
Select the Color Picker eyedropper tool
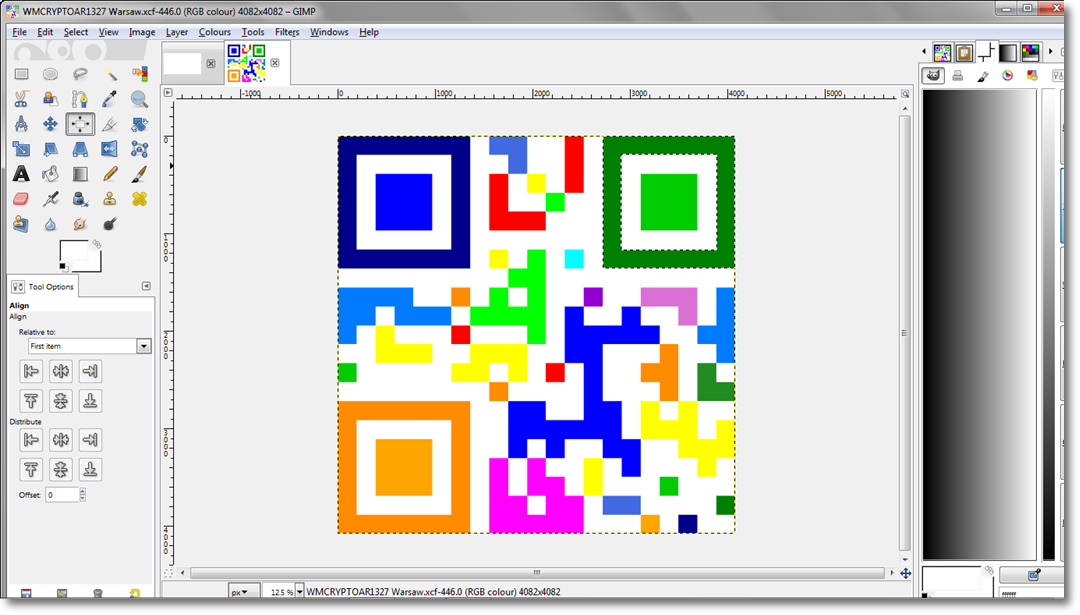(x=110, y=99)
